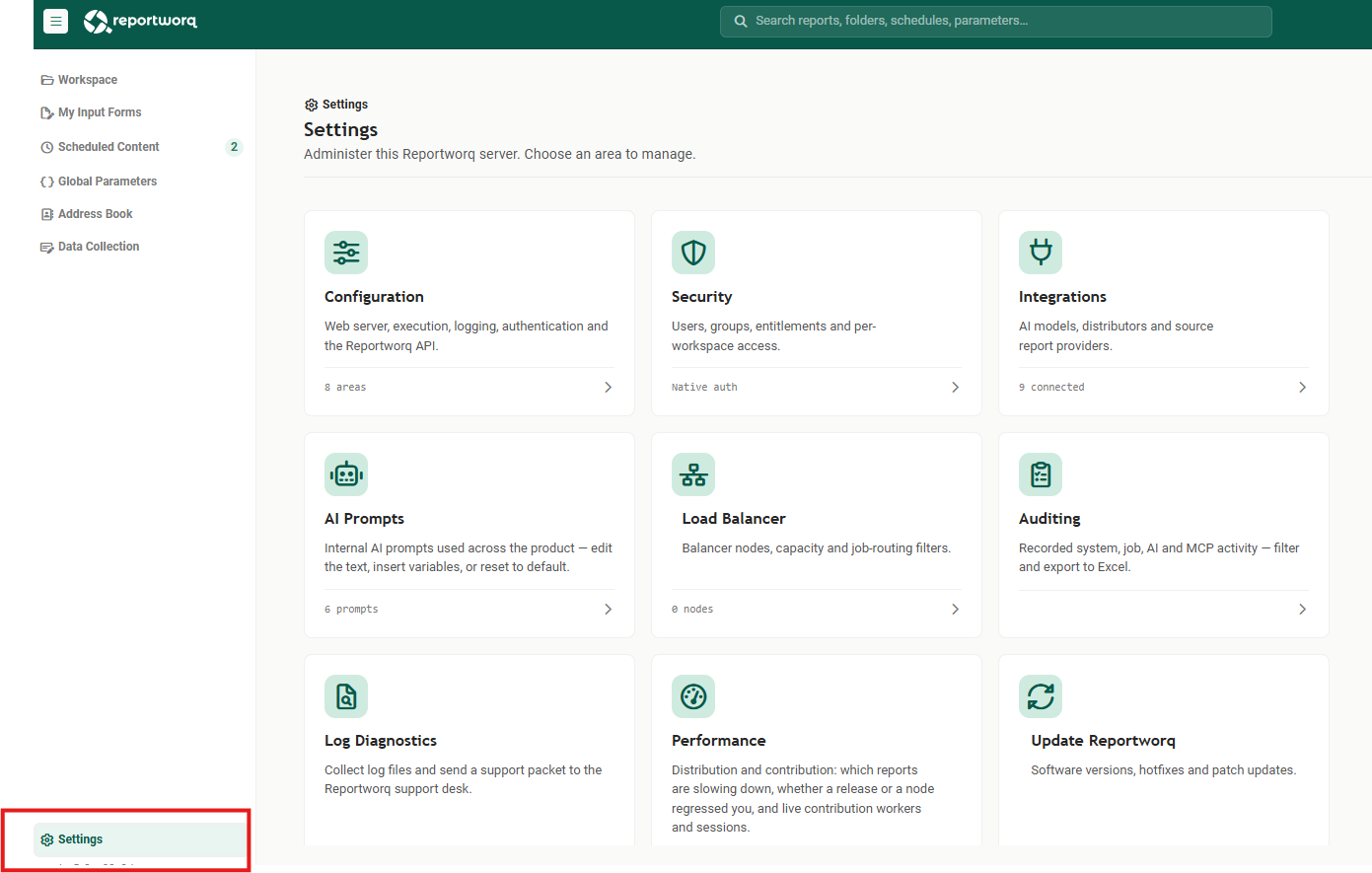Open the Load Balancer network icon
1372x873 pixels.
pyautogui.click(x=693, y=474)
